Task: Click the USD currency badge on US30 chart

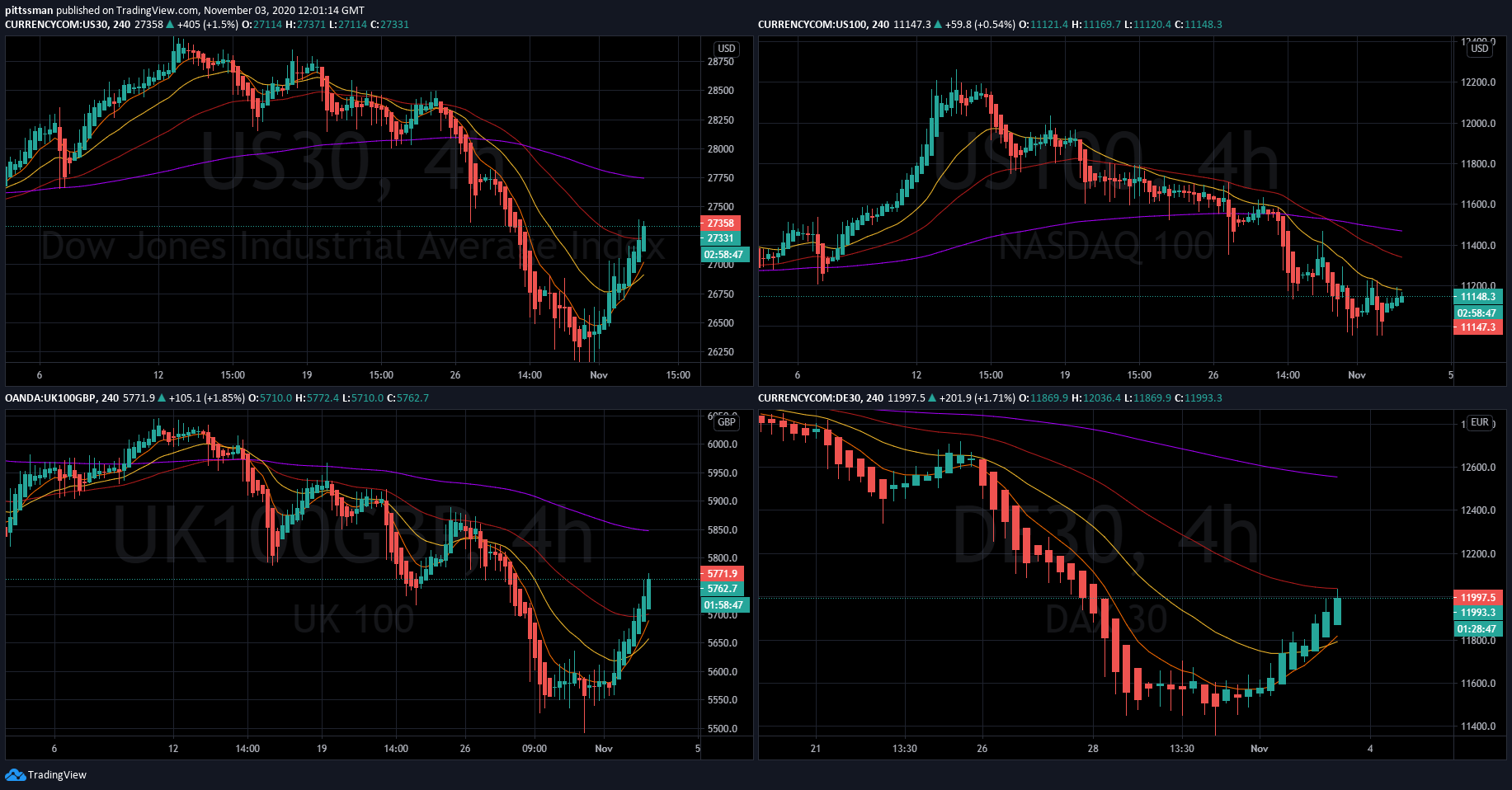Action: click(726, 49)
